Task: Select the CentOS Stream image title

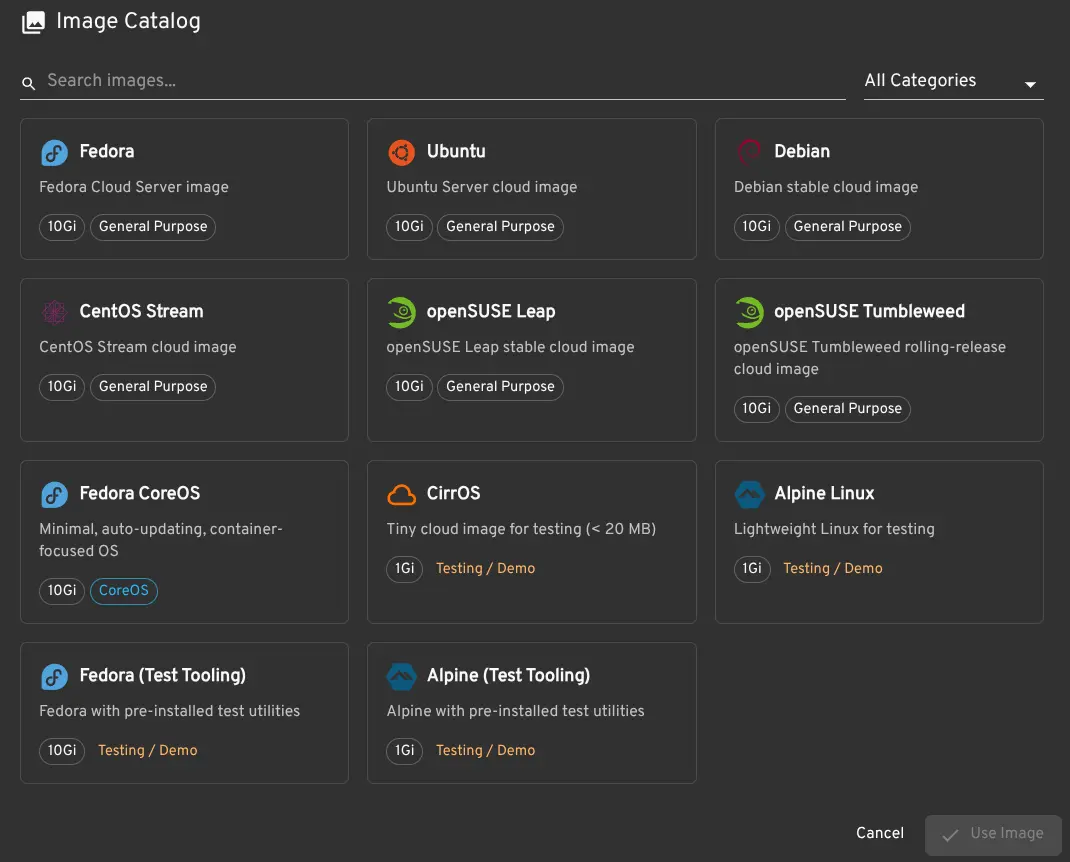Action: coord(141,311)
